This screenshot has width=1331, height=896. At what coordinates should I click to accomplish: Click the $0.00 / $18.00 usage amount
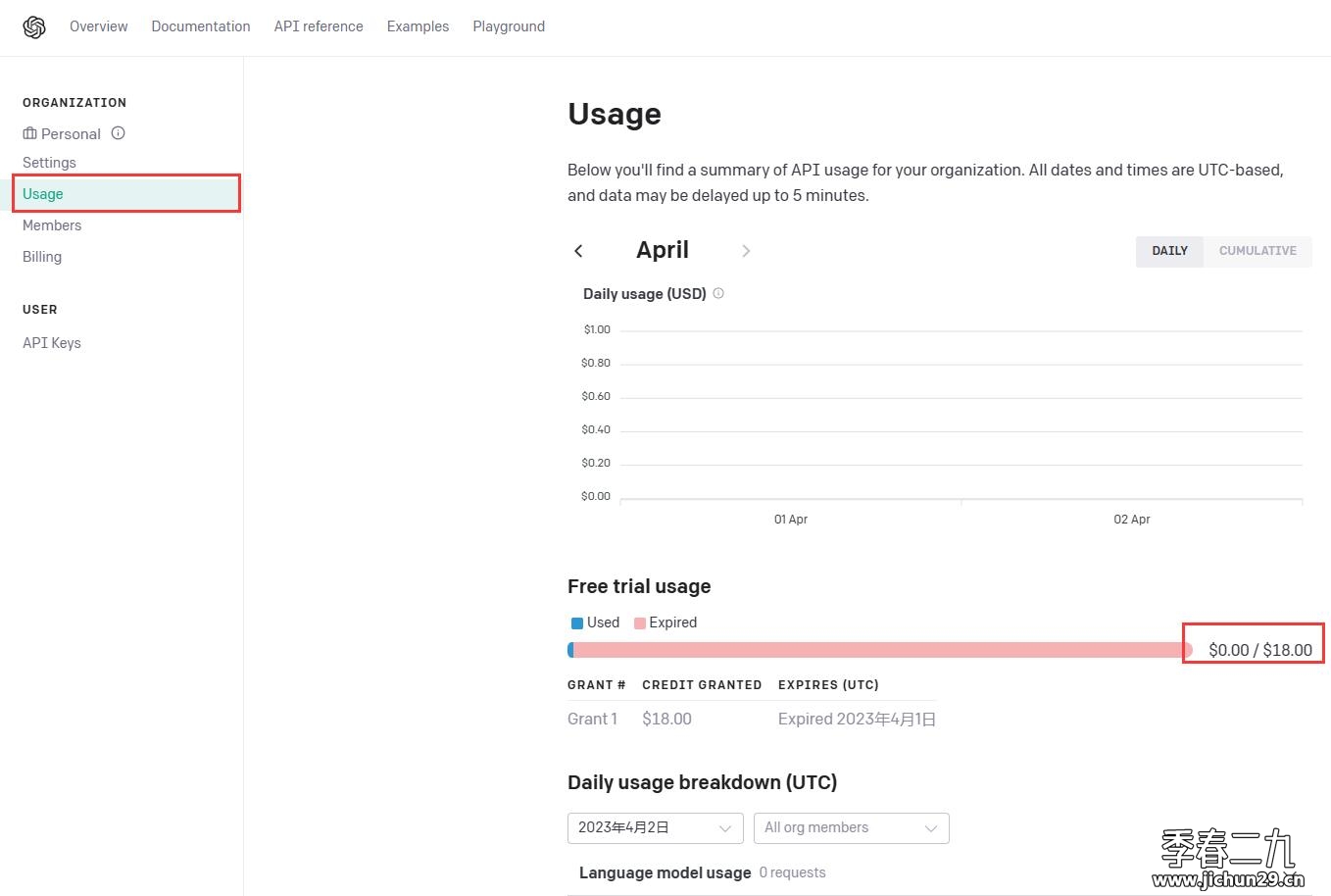[x=1260, y=650]
